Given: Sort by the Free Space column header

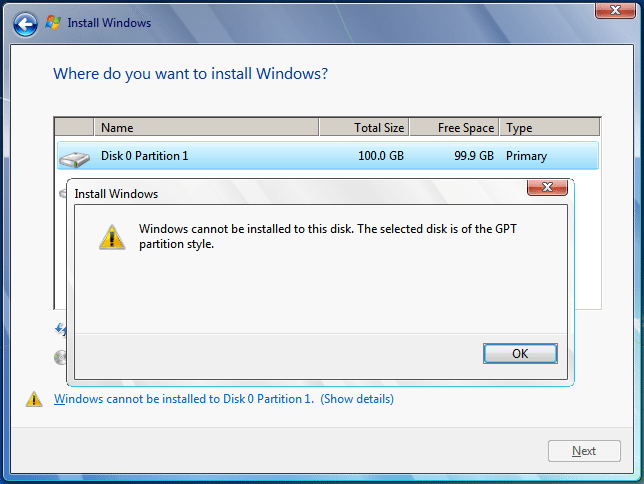Looking at the screenshot, I should (x=454, y=127).
